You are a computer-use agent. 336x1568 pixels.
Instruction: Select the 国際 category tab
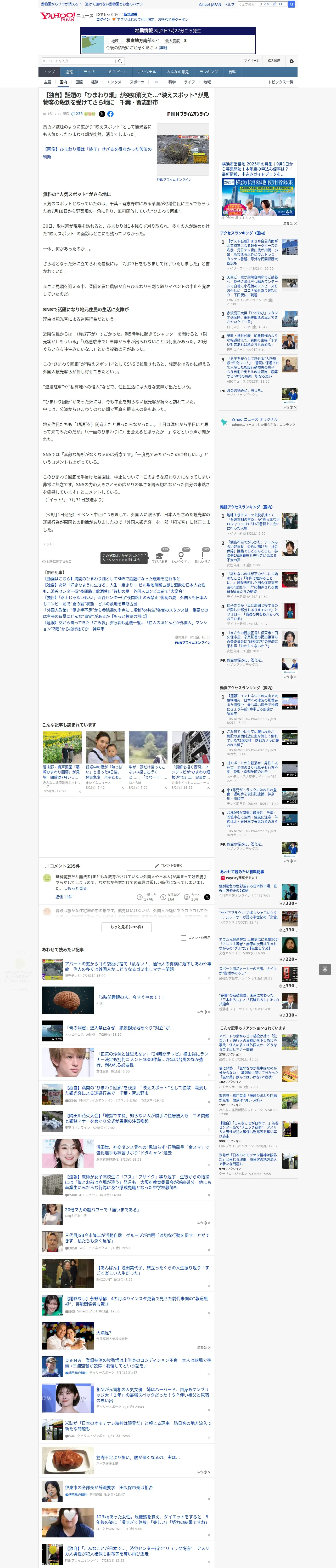point(79,82)
